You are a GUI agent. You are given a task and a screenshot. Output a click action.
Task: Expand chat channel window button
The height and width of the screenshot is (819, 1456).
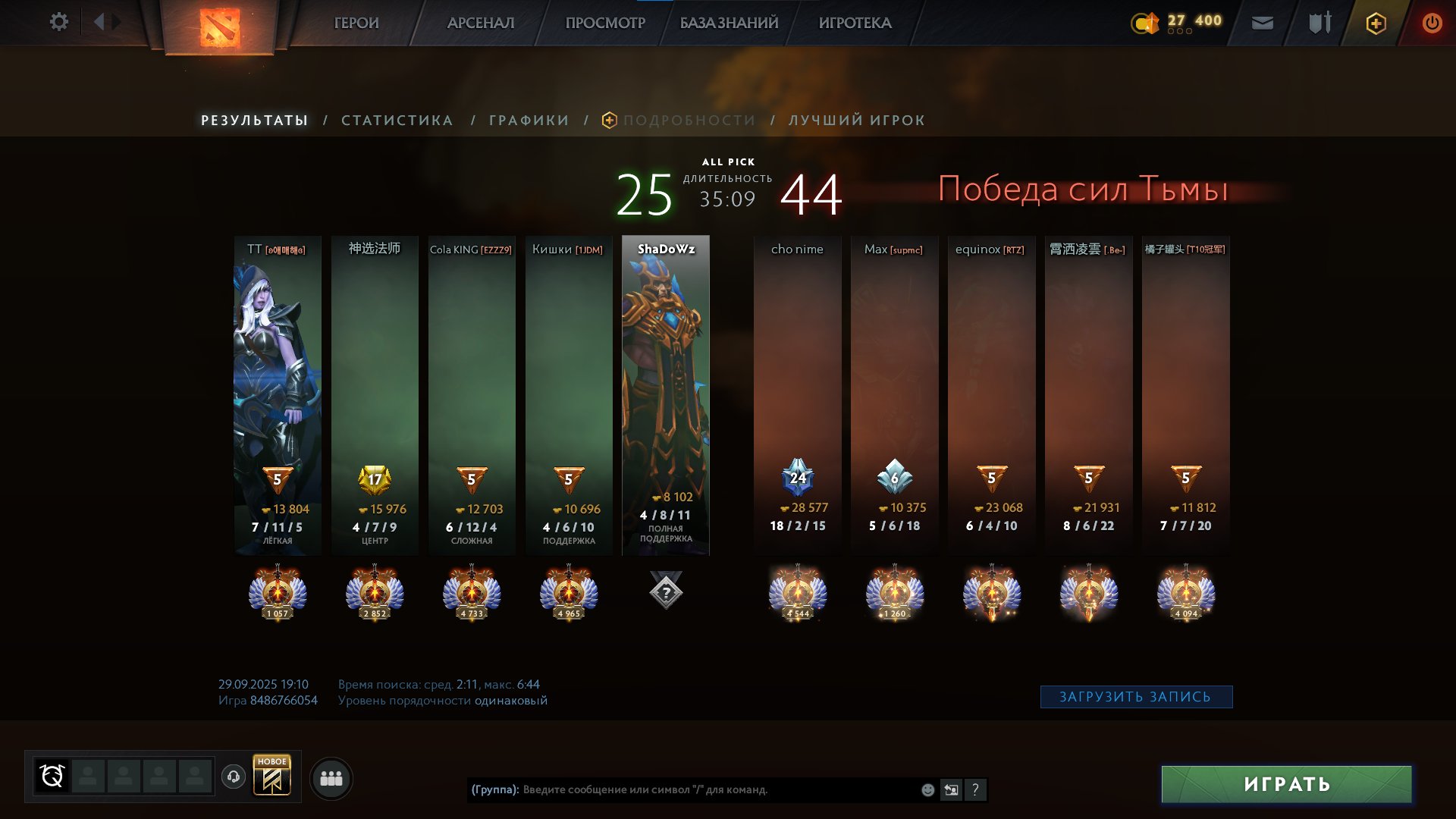pos(951,790)
